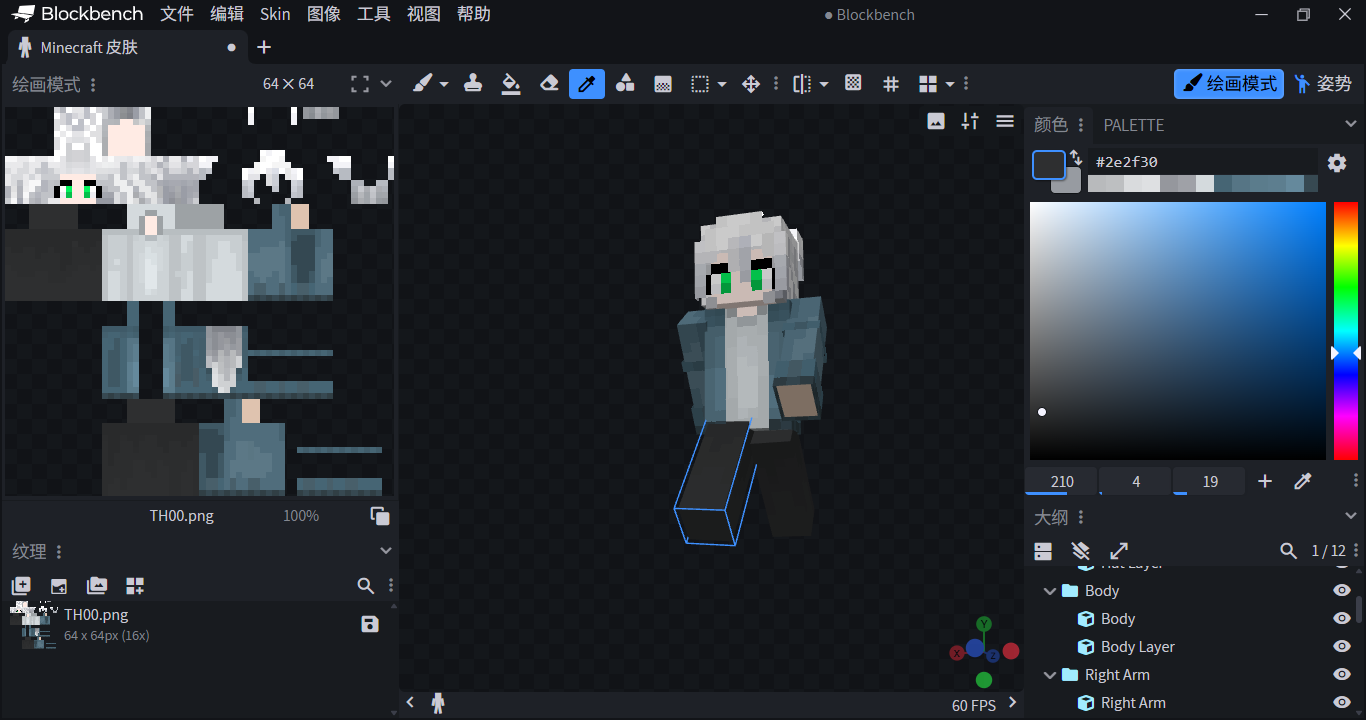This screenshot has height=720, width=1366.
Task: Select the move selection tool
Action: (x=751, y=84)
